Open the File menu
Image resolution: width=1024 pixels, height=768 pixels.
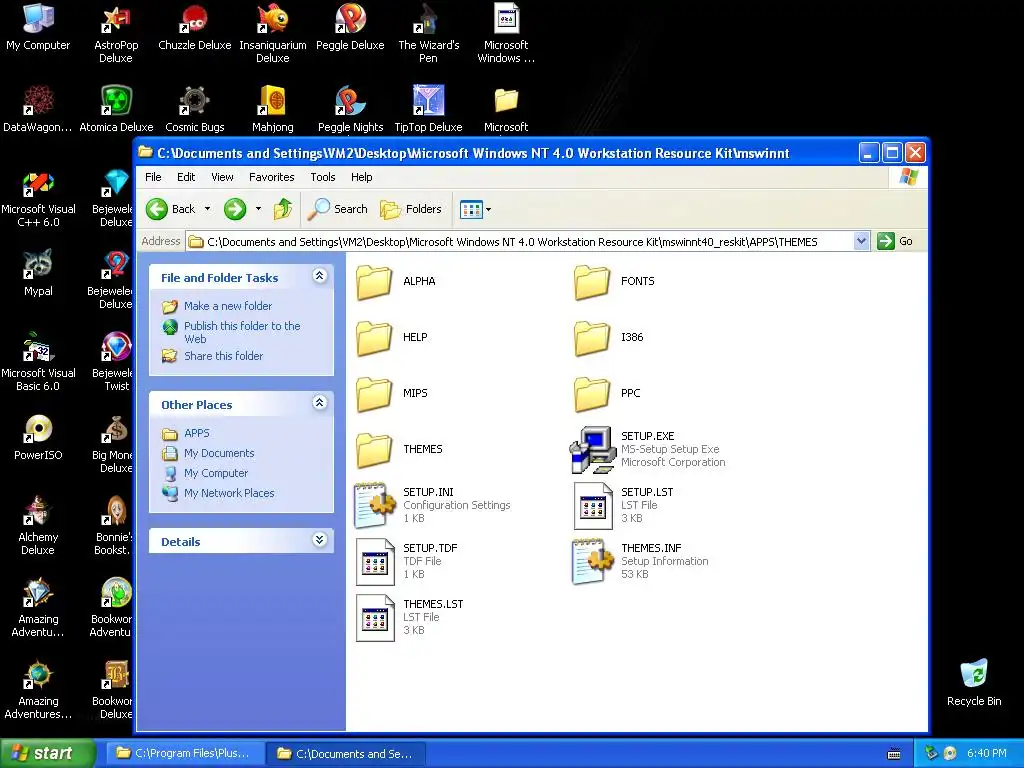tap(153, 177)
